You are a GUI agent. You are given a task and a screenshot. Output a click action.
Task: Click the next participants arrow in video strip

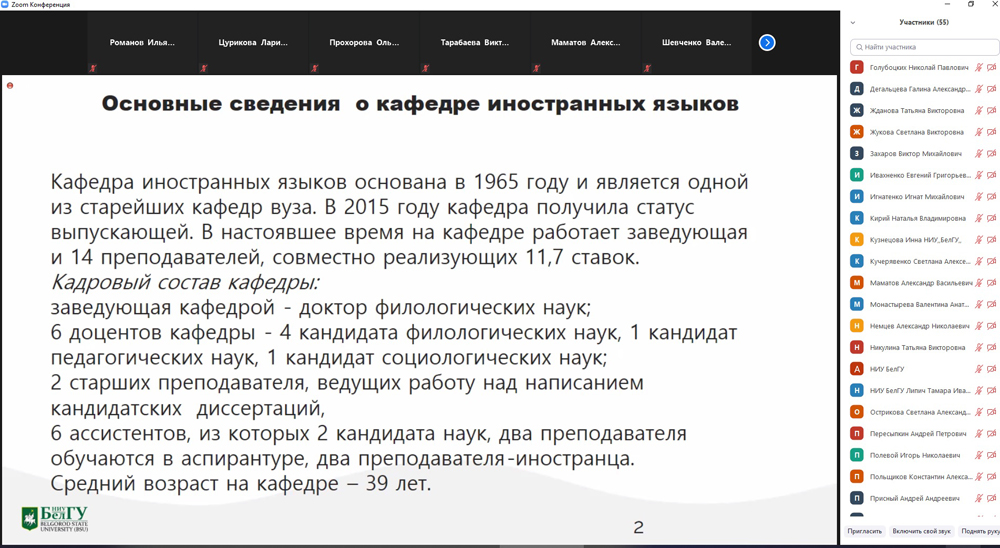(x=767, y=43)
